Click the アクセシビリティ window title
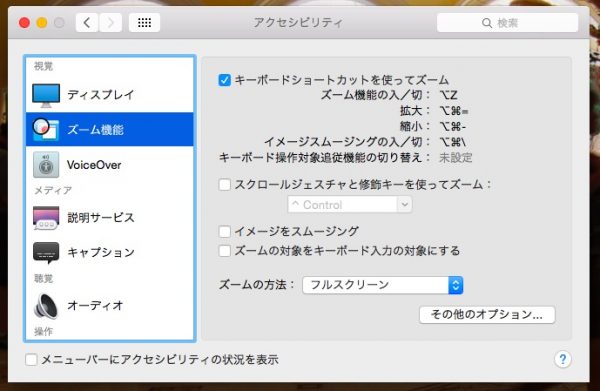Image resolution: width=600 pixels, height=391 pixels. pos(298,23)
